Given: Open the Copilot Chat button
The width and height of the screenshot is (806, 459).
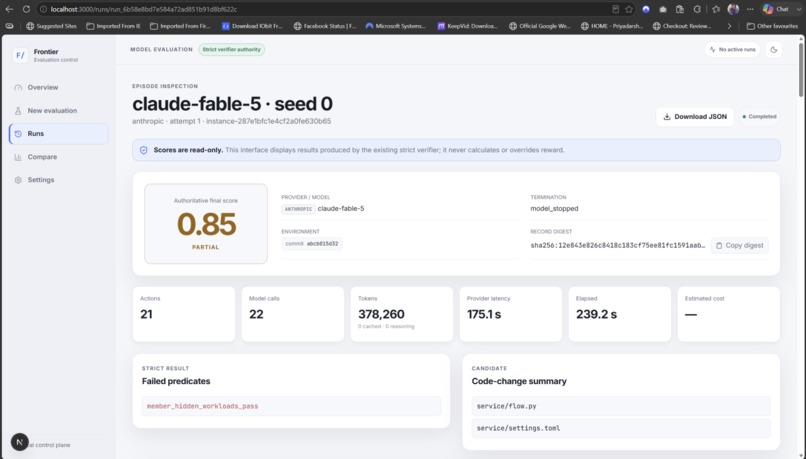Looking at the screenshot, I should point(776,9).
